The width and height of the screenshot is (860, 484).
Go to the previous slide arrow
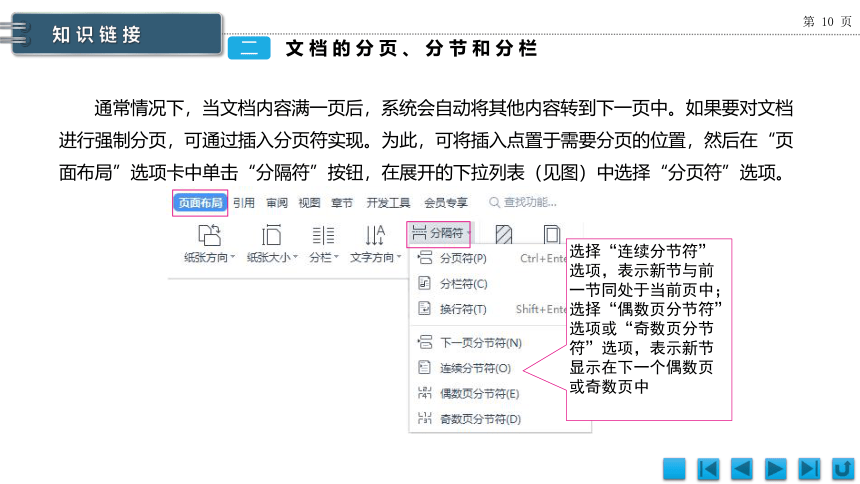742,469
